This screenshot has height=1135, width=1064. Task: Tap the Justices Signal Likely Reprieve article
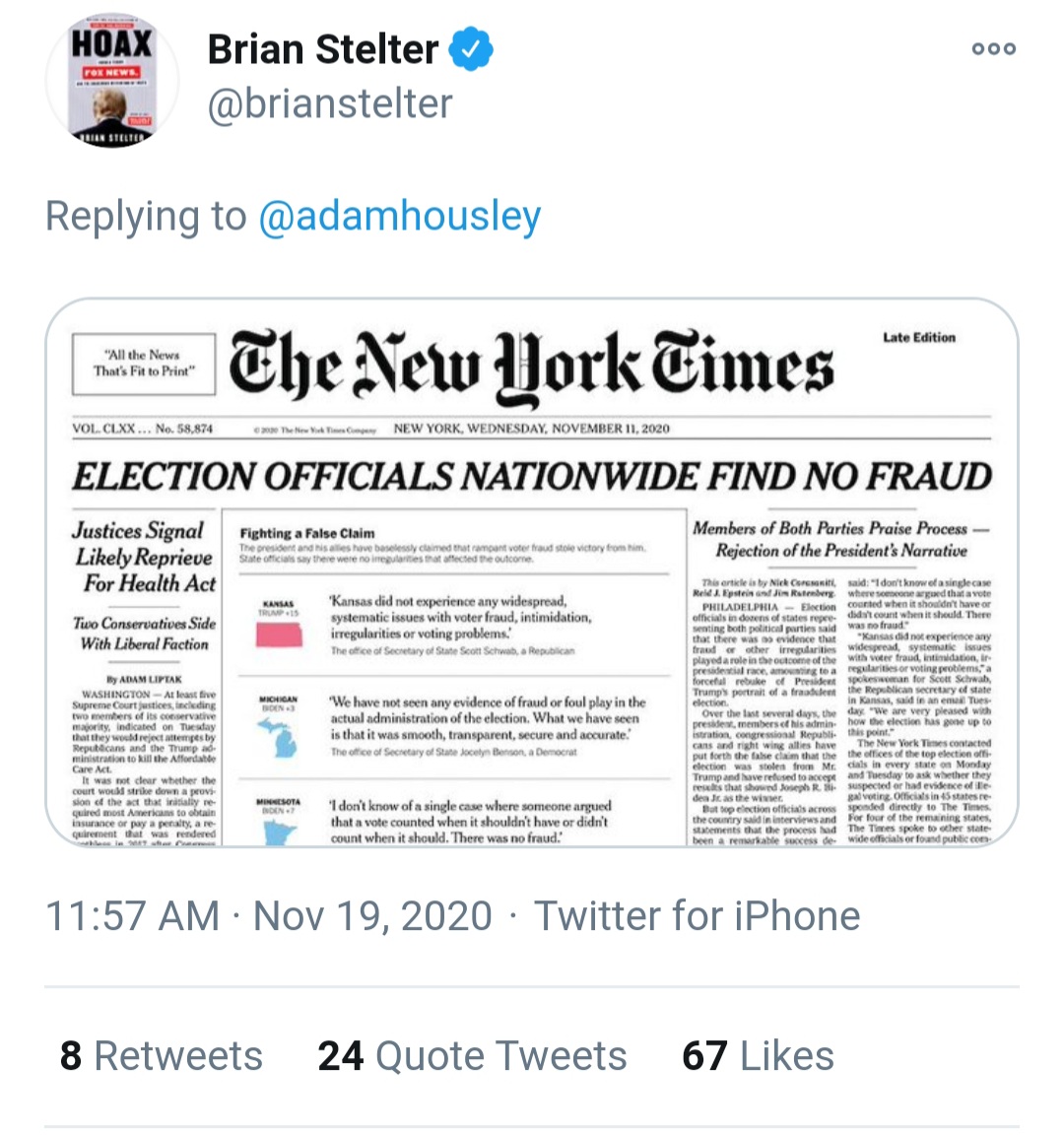[x=145, y=558]
